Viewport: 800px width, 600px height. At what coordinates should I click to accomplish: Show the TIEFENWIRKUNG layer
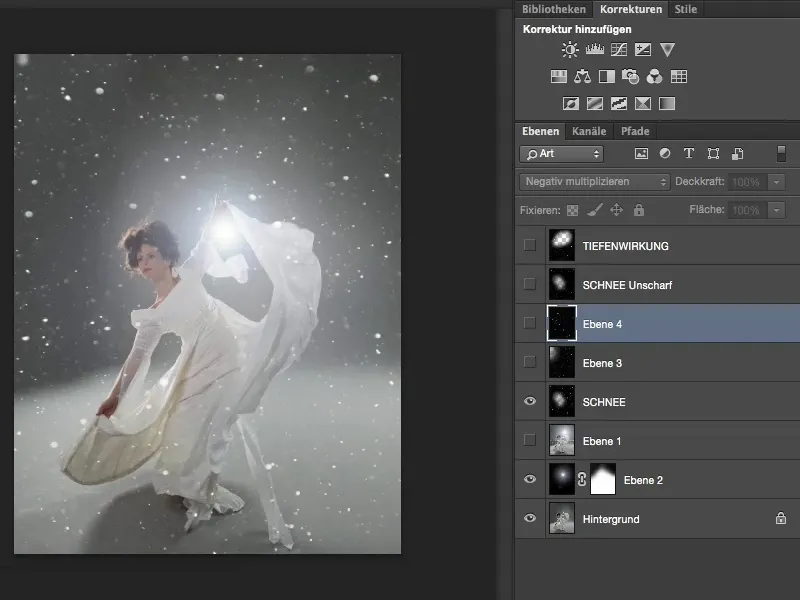(x=530, y=246)
